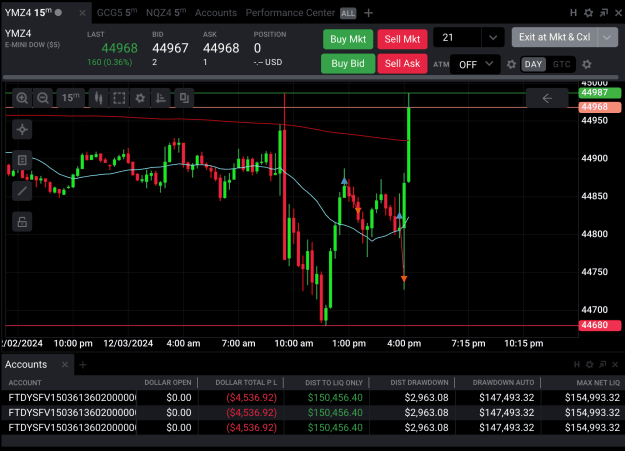Switch order duration to GTC
625x451 pixels.
[x=561, y=65]
